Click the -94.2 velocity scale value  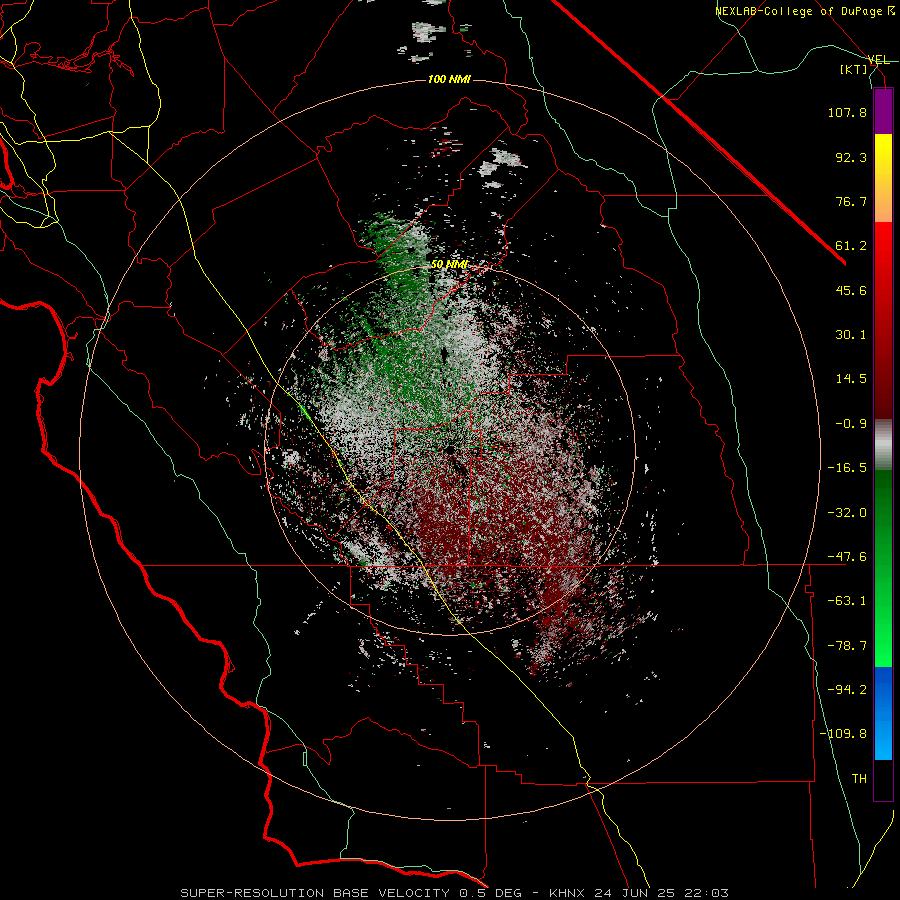coord(847,690)
